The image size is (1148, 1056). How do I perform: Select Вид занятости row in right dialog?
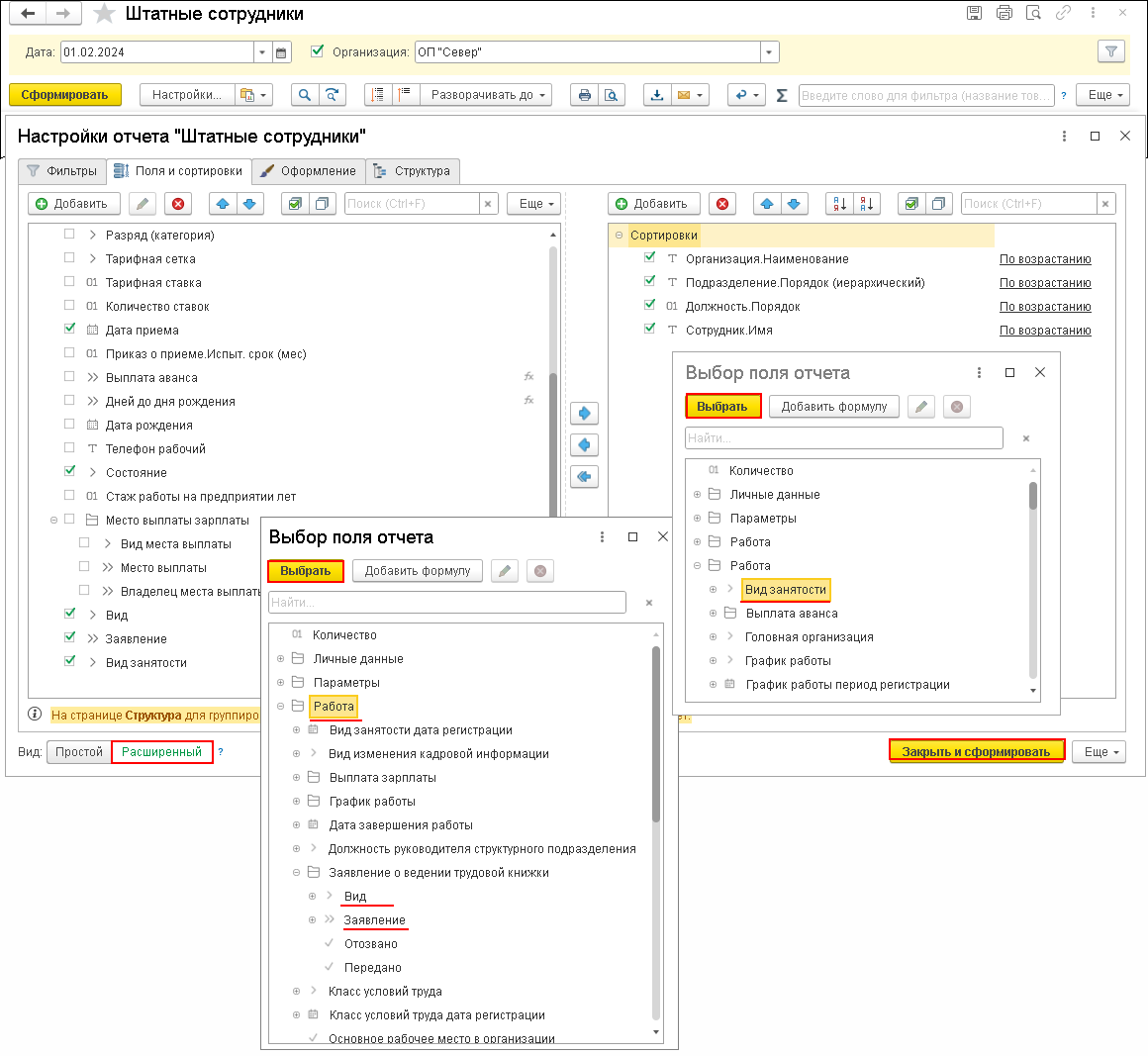[786, 590]
